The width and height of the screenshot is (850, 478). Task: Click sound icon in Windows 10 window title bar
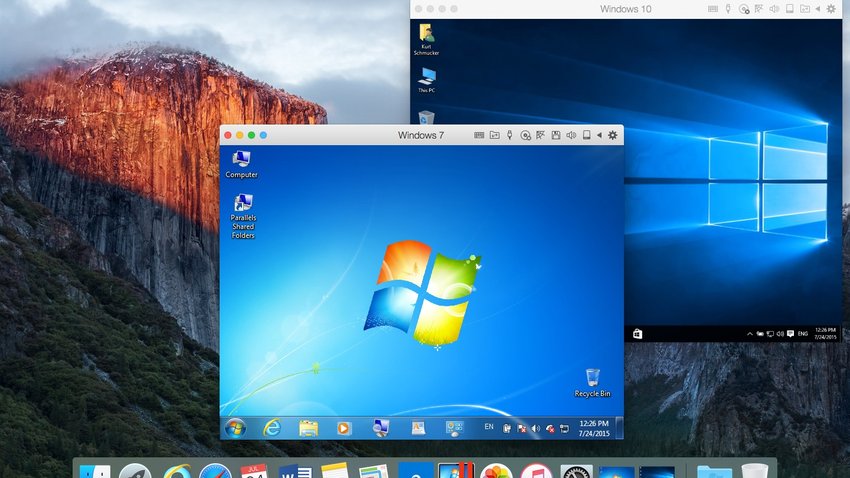click(774, 9)
